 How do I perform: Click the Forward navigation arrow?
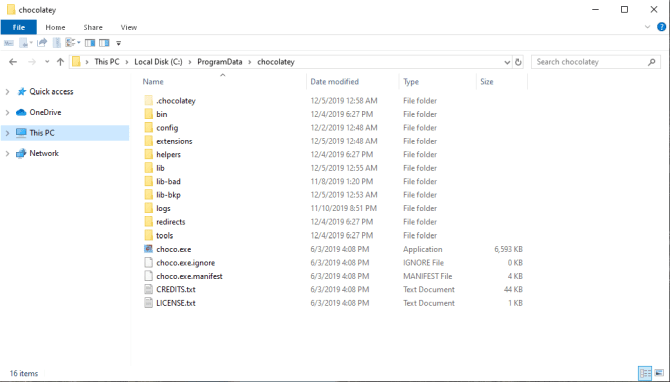tap(32, 62)
